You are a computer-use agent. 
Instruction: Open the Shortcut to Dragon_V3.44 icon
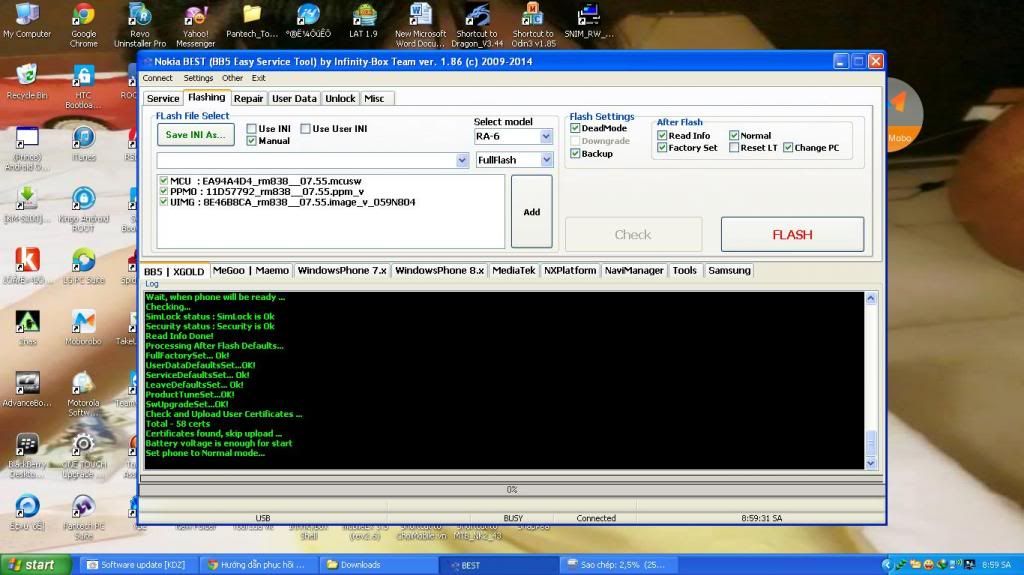(x=477, y=24)
